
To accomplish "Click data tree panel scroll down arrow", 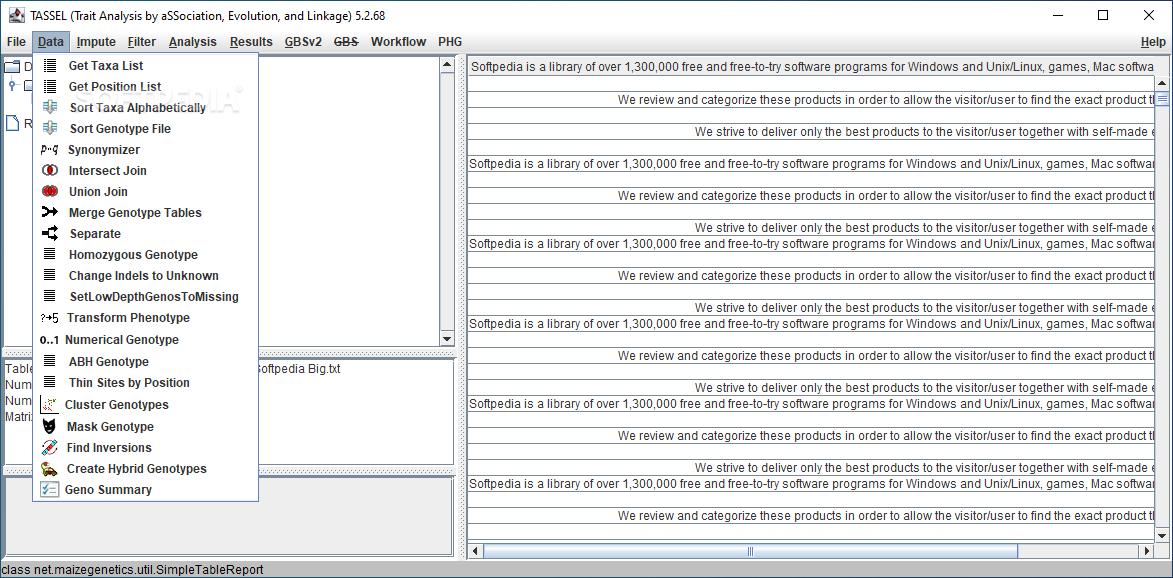I will (447, 338).
